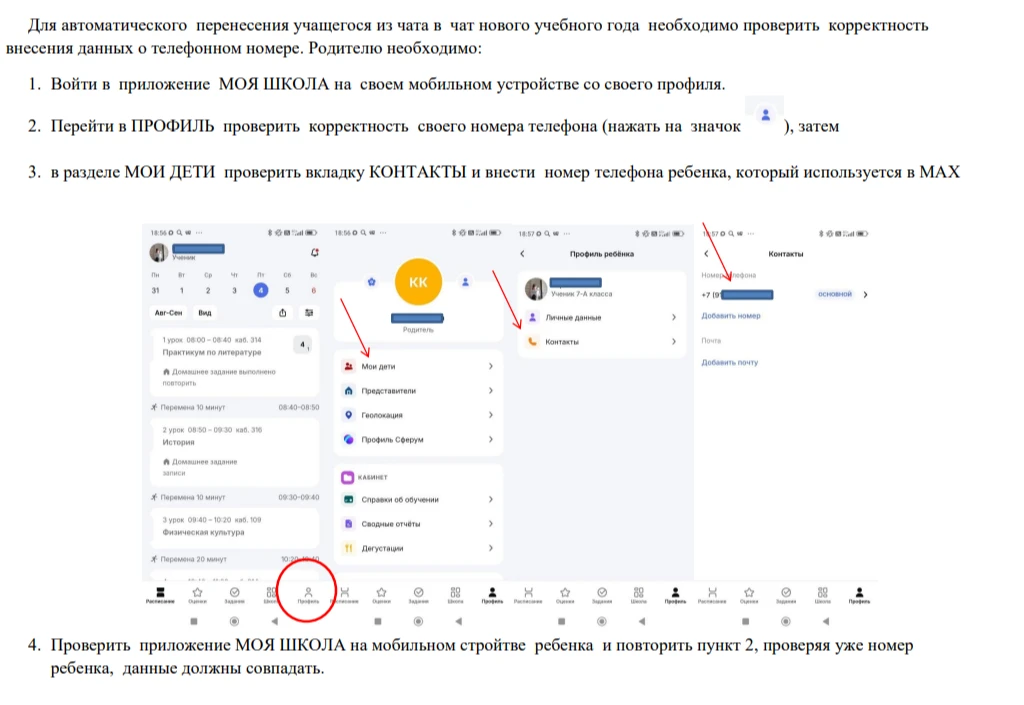
Task: Expand the Сводные отчёты chevron
Action: (x=490, y=524)
